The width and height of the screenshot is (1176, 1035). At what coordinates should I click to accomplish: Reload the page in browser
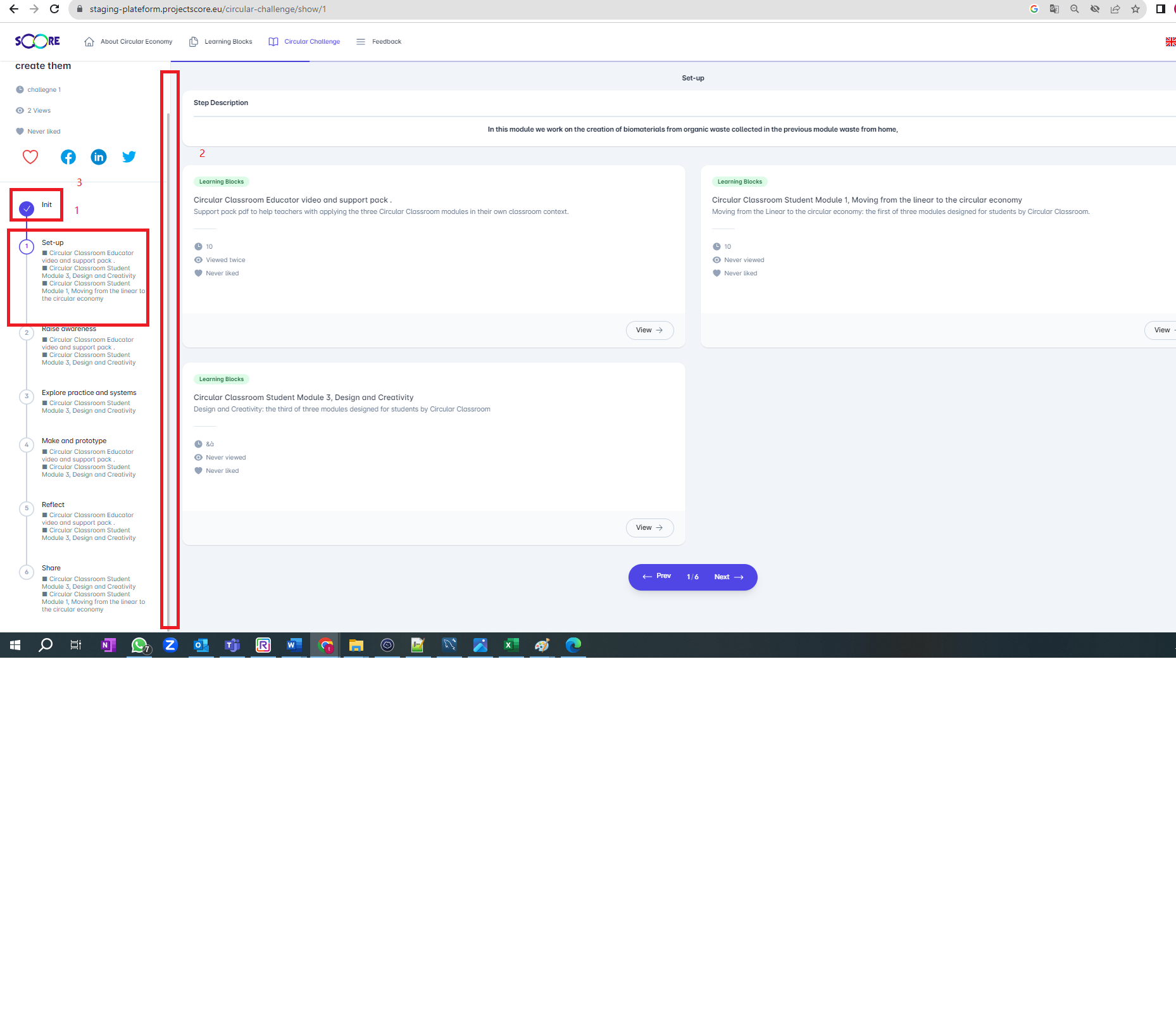(x=54, y=9)
